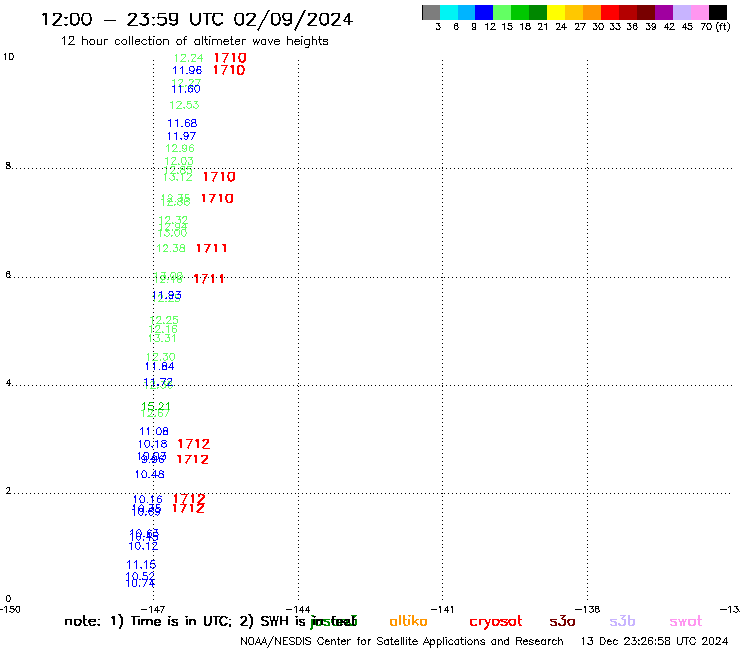Screen dimensions: 740x650
Task: Click the time label 1712 beside 10.18
Action: 193,444
